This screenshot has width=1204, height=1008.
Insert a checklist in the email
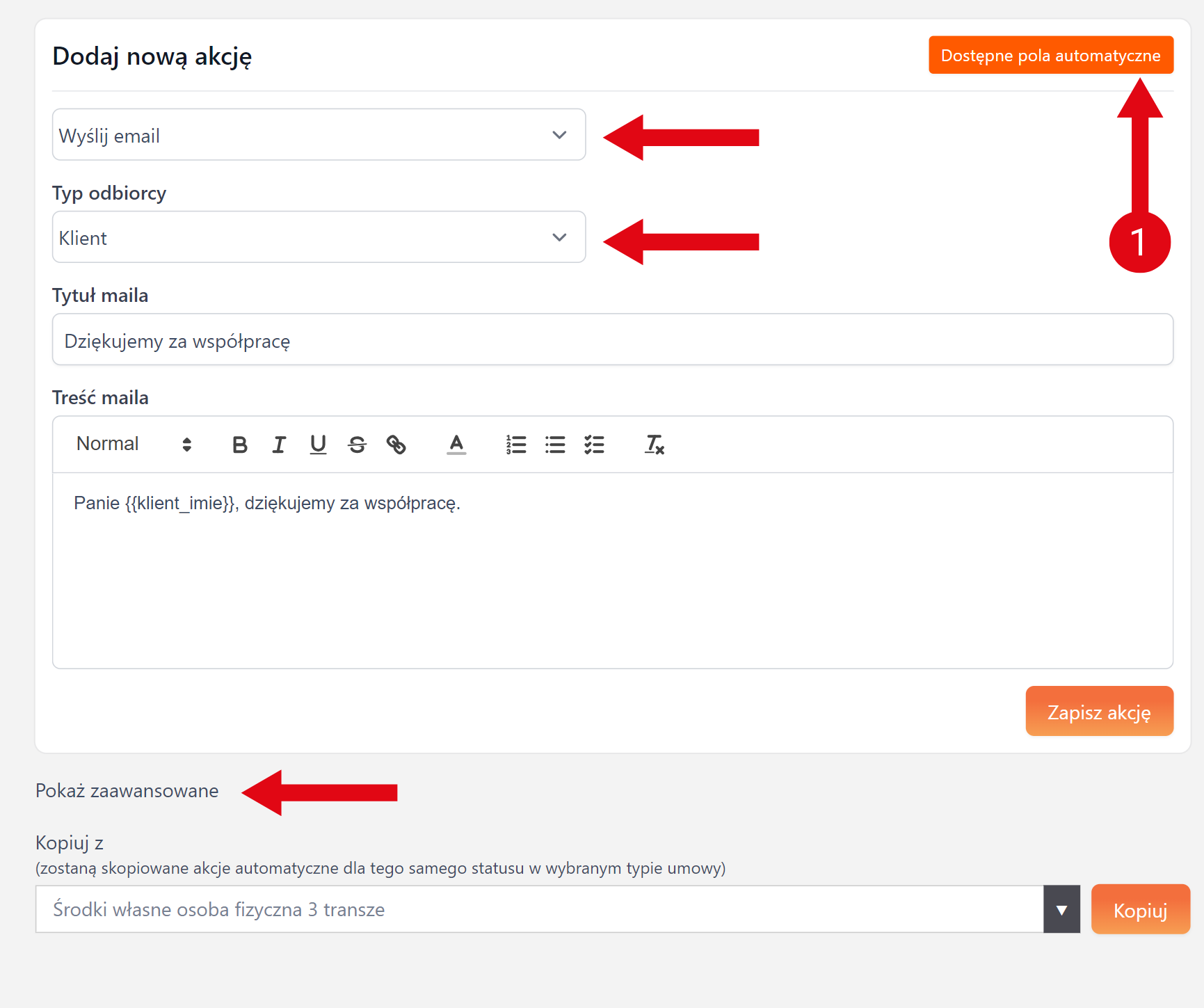pyautogui.click(x=594, y=445)
